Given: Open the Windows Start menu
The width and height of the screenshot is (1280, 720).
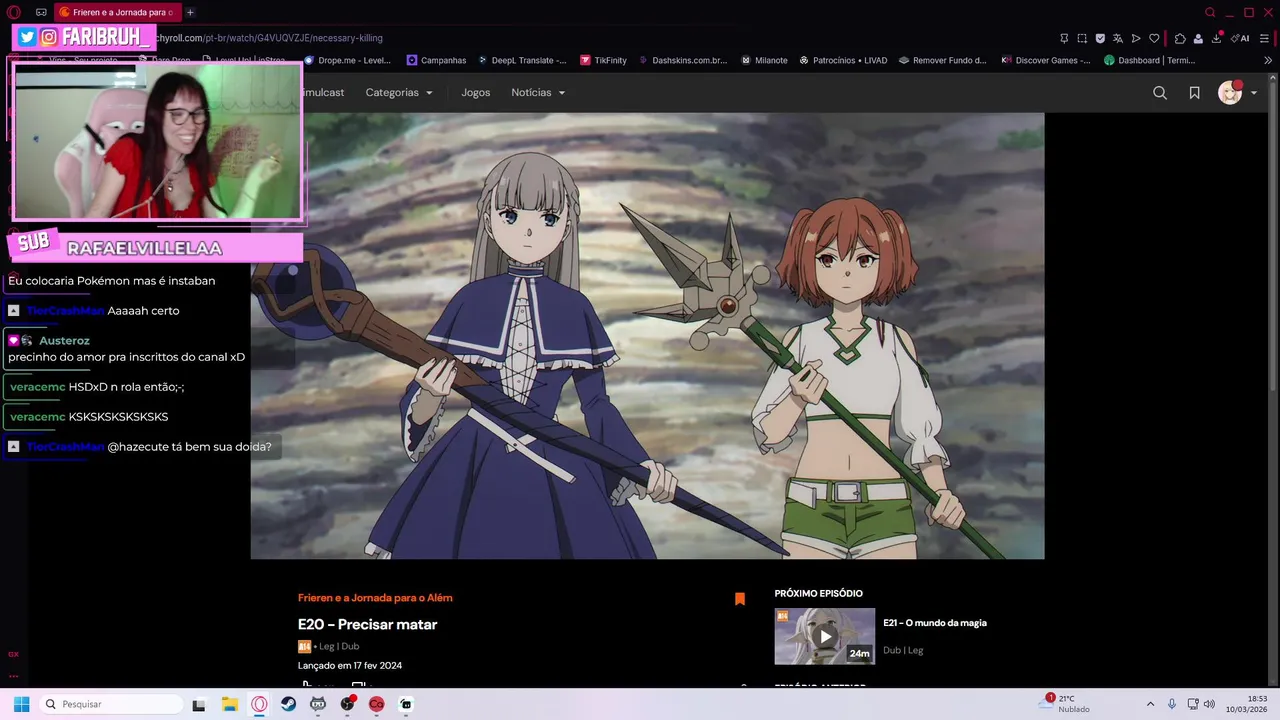Looking at the screenshot, I should (21, 704).
